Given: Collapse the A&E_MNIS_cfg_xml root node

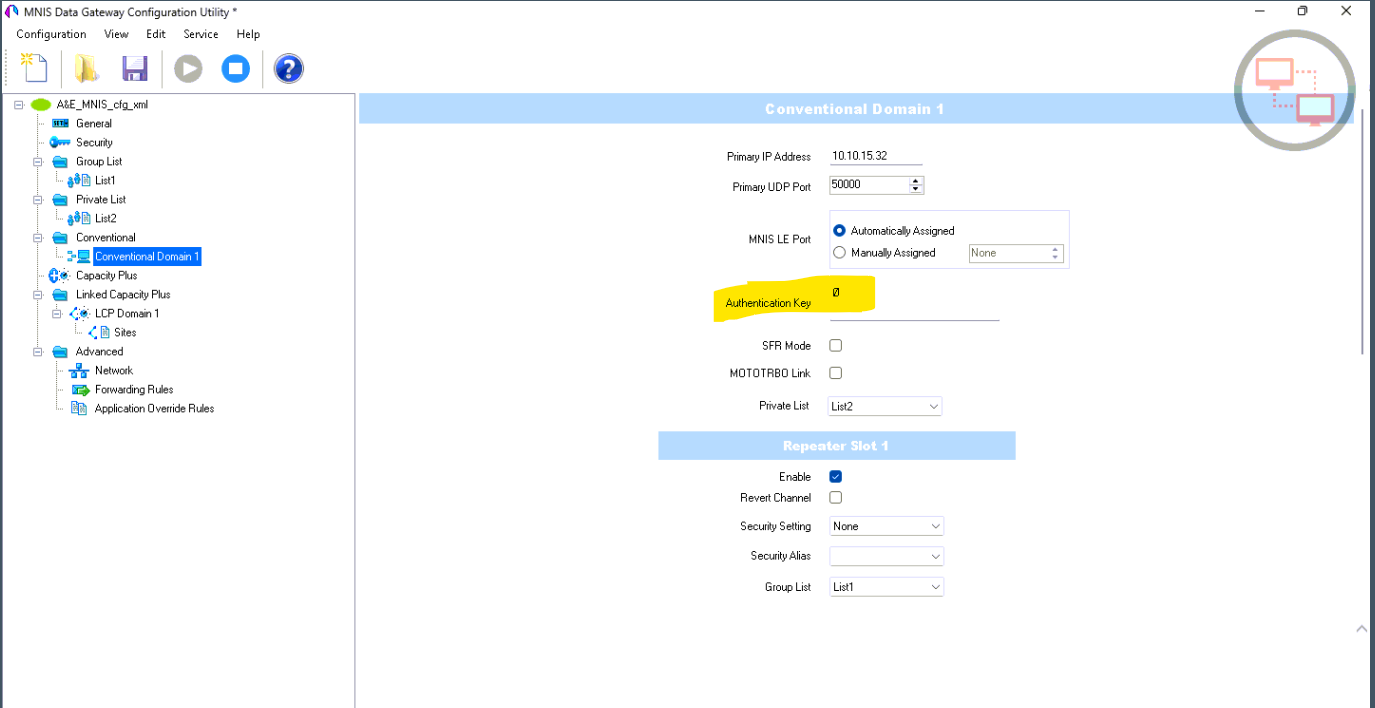Looking at the screenshot, I should [19, 104].
